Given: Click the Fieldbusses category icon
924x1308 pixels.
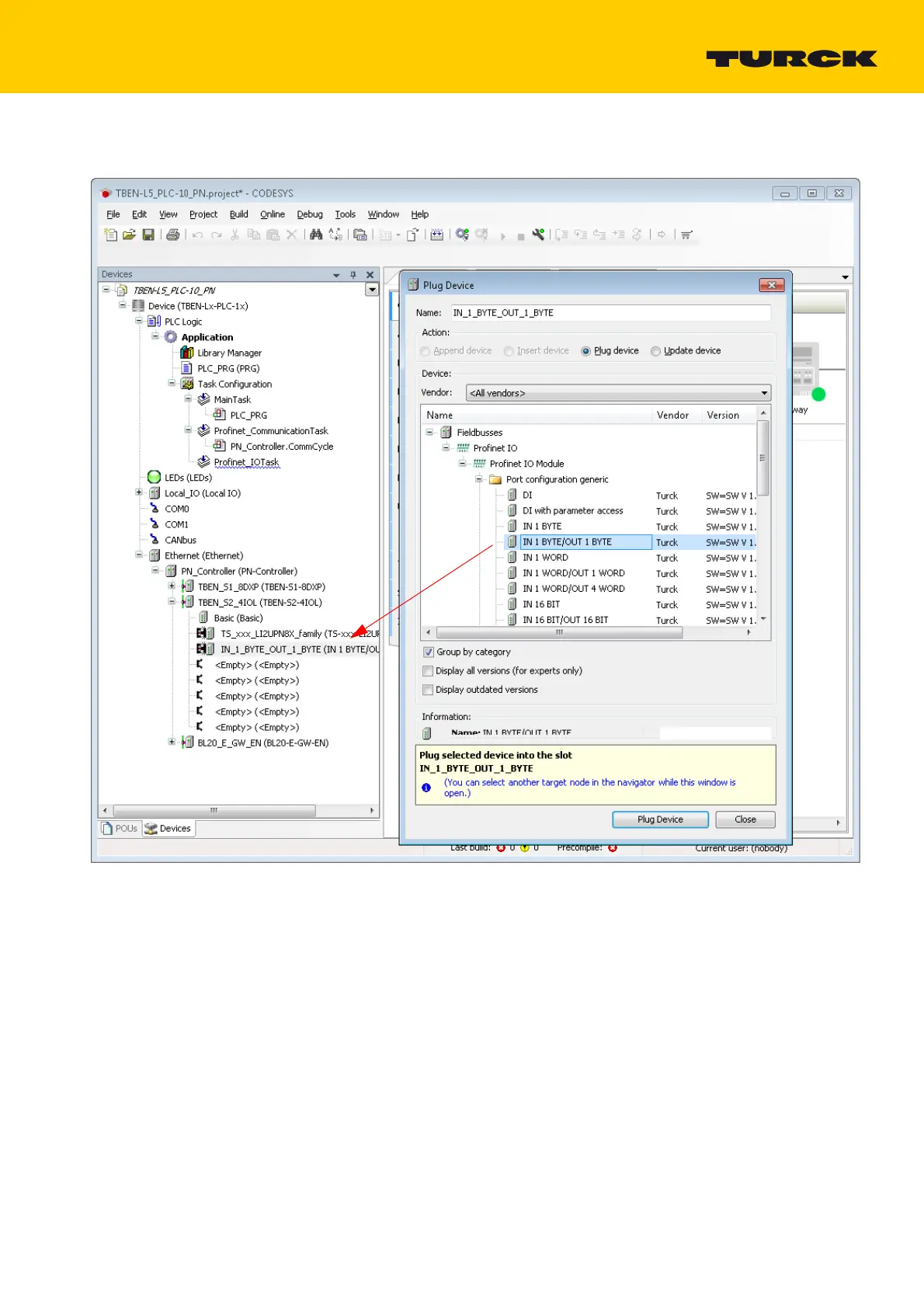Looking at the screenshot, I should tap(446, 432).
